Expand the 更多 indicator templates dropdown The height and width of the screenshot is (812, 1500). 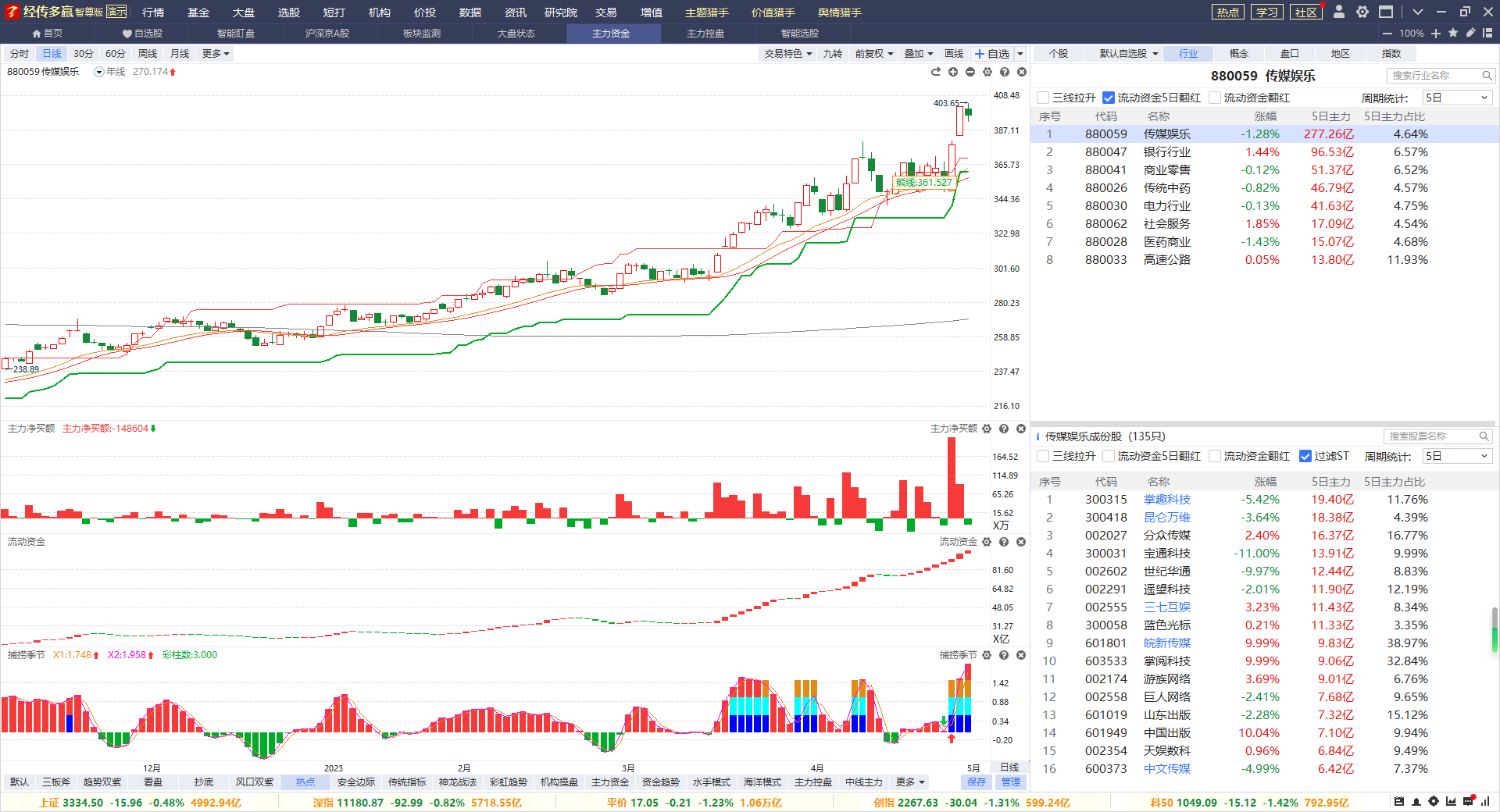pos(911,782)
